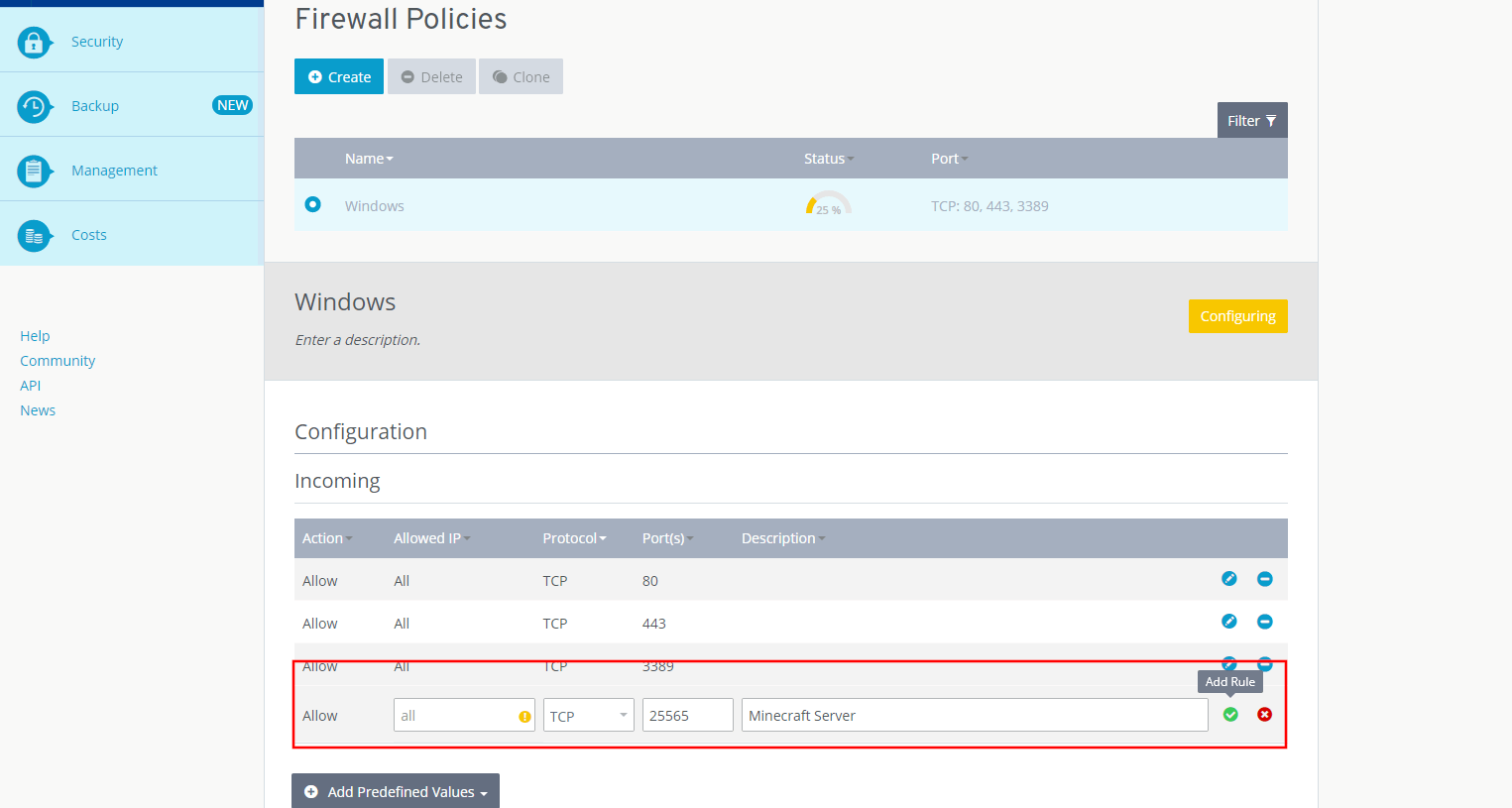The image size is (1512, 808).
Task: Open the Community link
Action: (x=58, y=361)
